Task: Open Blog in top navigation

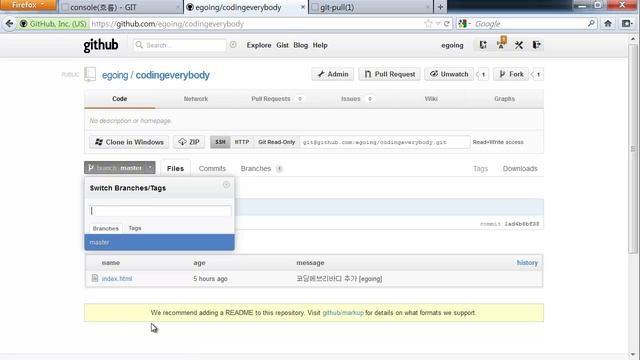Action: point(300,45)
